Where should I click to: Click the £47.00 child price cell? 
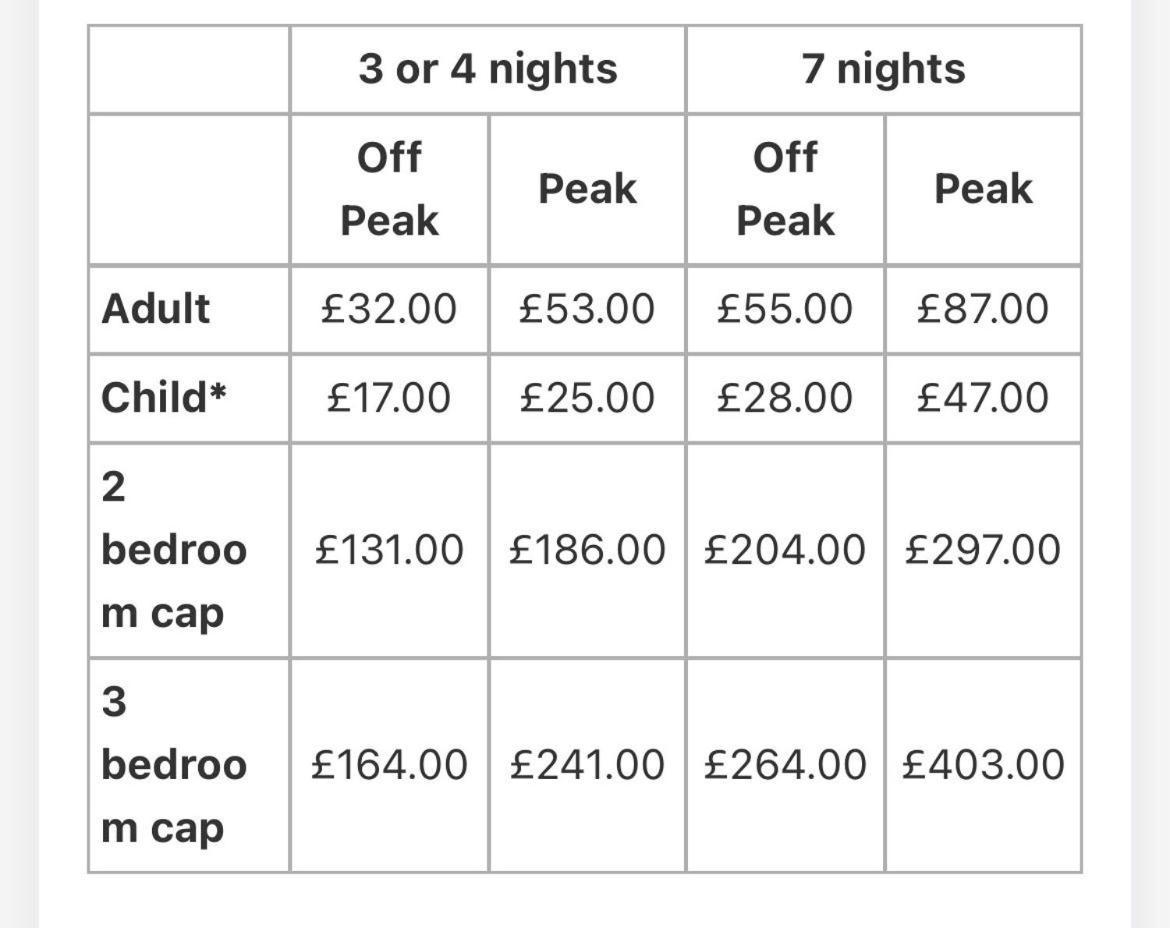point(983,398)
